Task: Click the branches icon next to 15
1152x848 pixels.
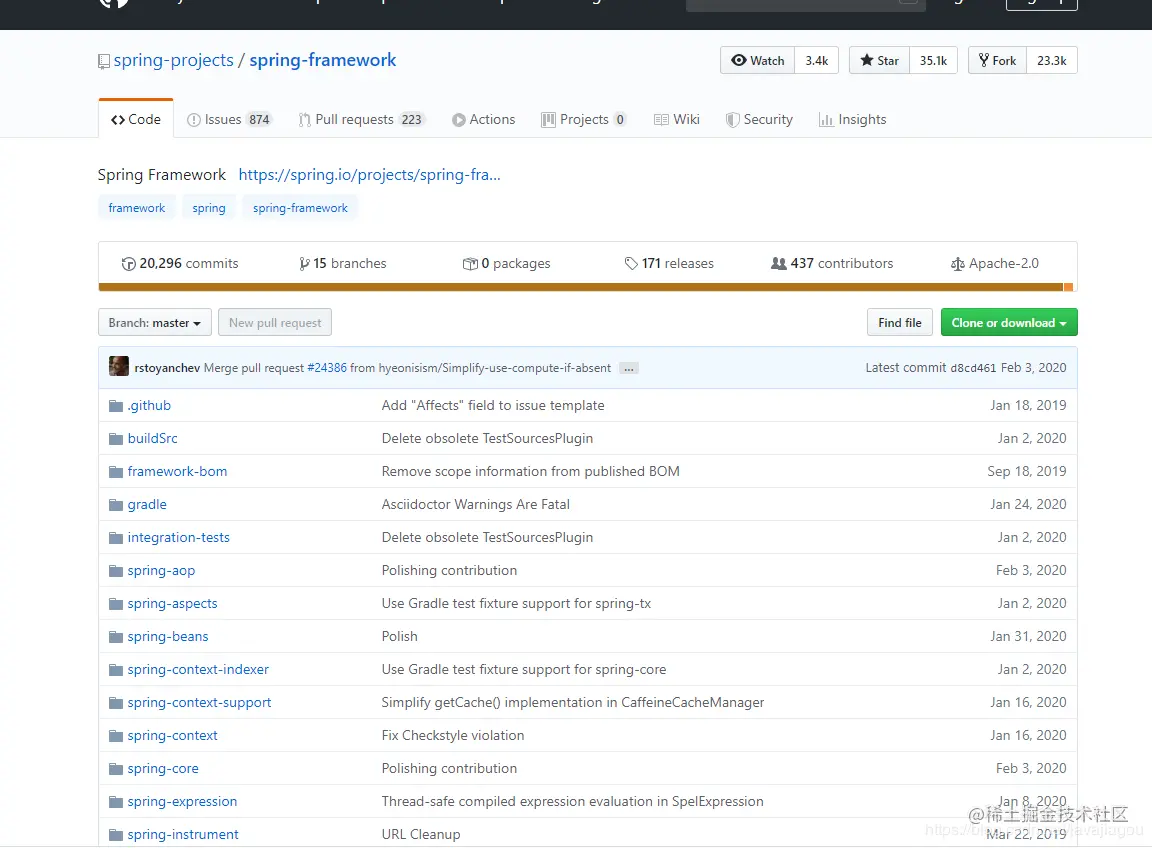Action: pyautogui.click(x=304, y=264)
